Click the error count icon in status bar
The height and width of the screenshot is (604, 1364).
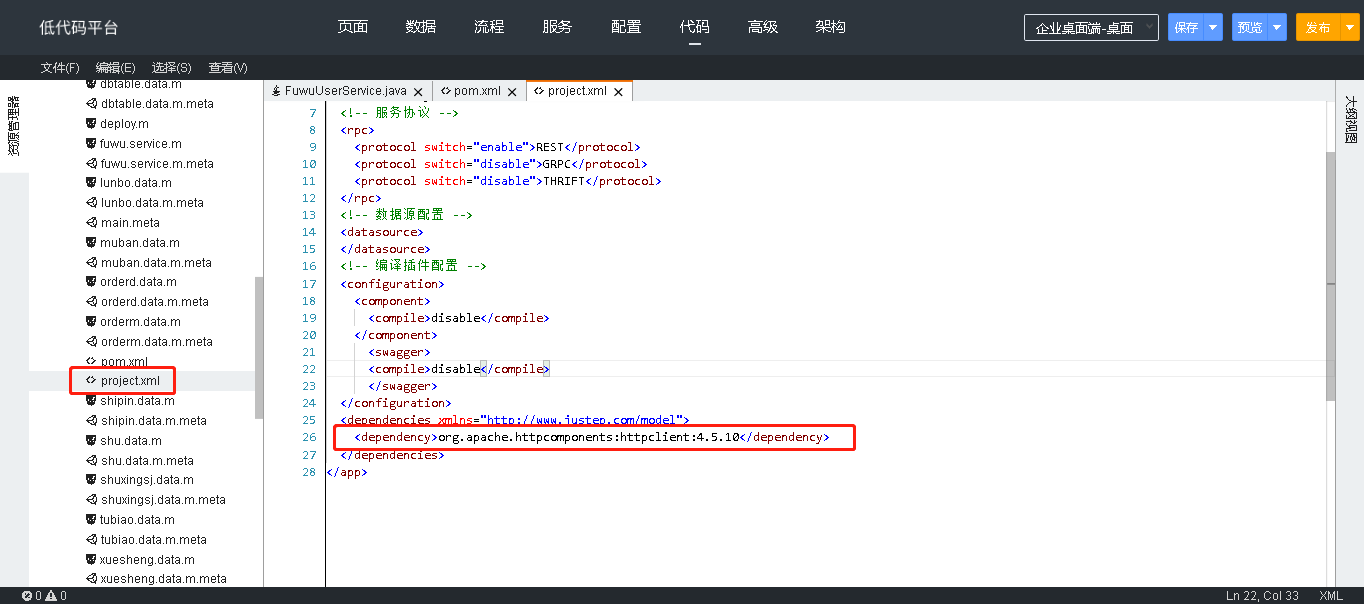pyautogui.click(x=27, y=596)
